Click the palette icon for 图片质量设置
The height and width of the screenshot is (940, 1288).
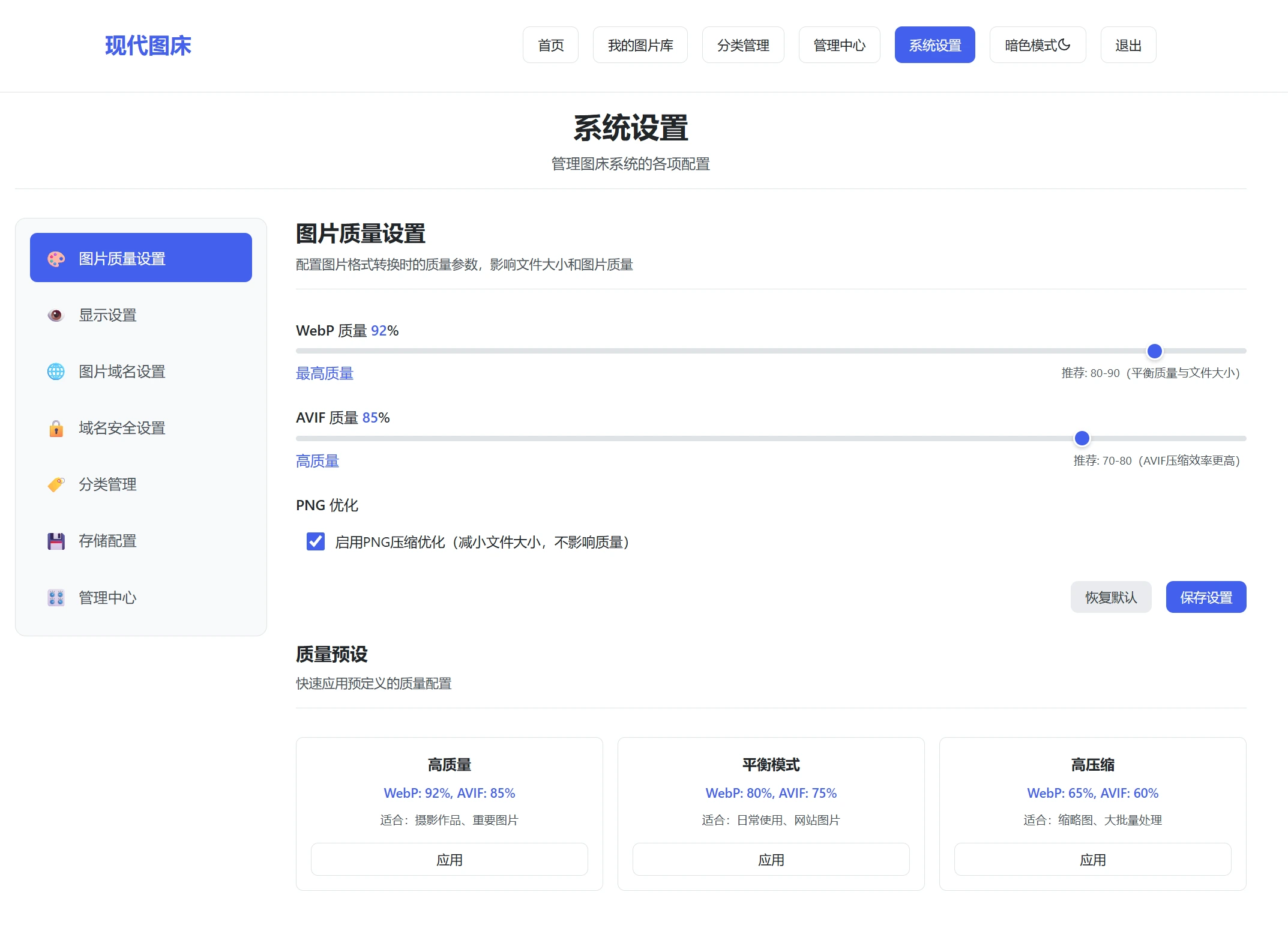click(56, 259)
